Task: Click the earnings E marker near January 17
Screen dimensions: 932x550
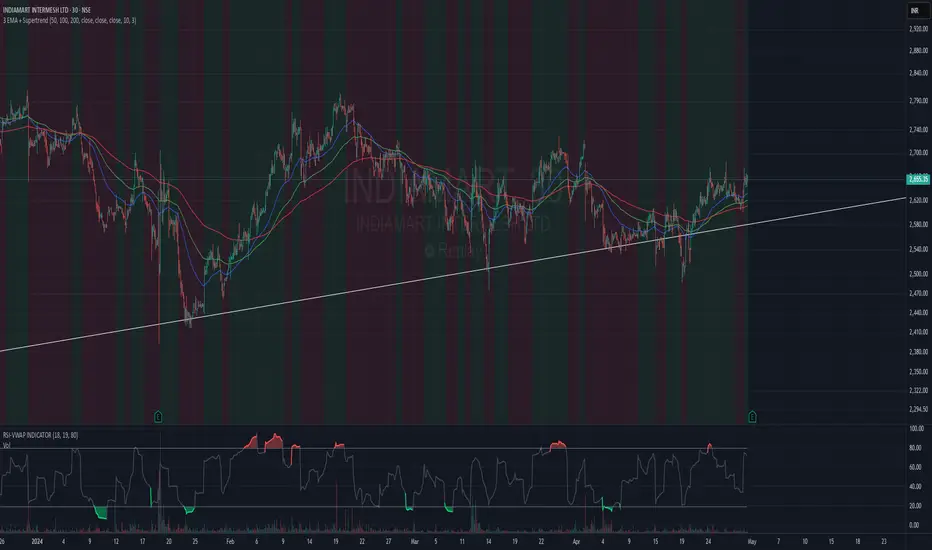Action: [158, 417]
